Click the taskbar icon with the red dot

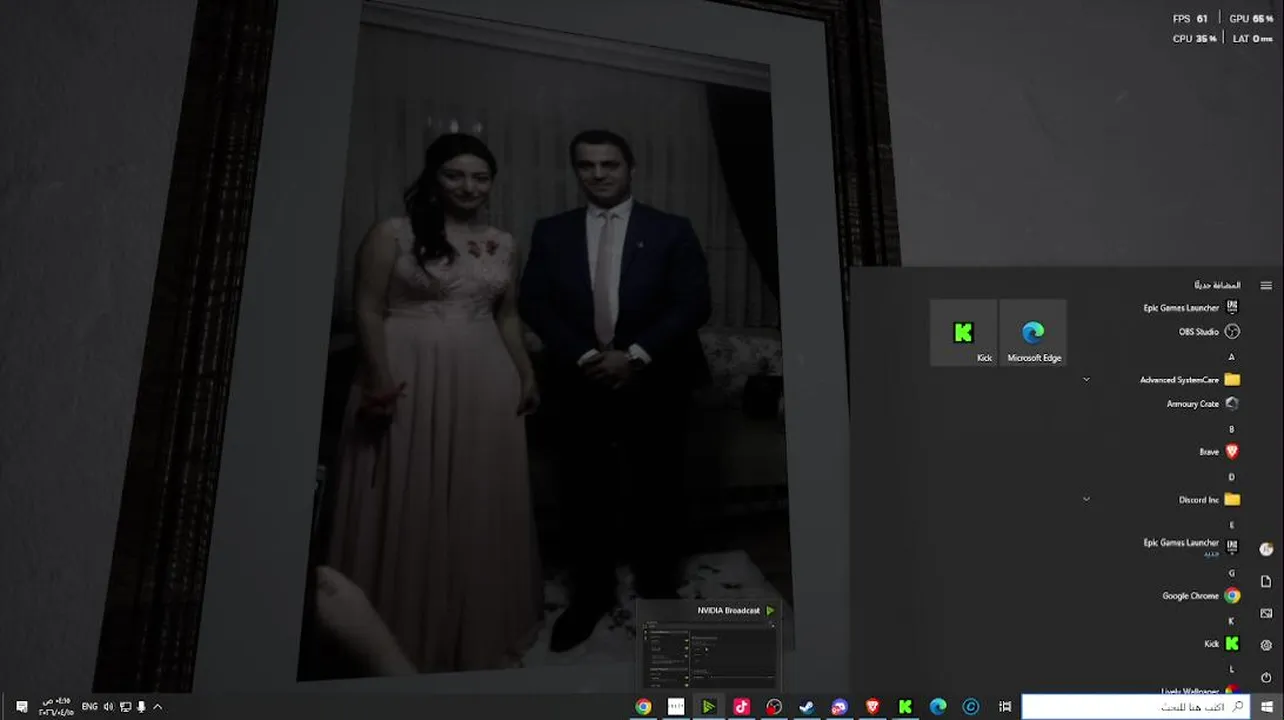tap(774, 707)
